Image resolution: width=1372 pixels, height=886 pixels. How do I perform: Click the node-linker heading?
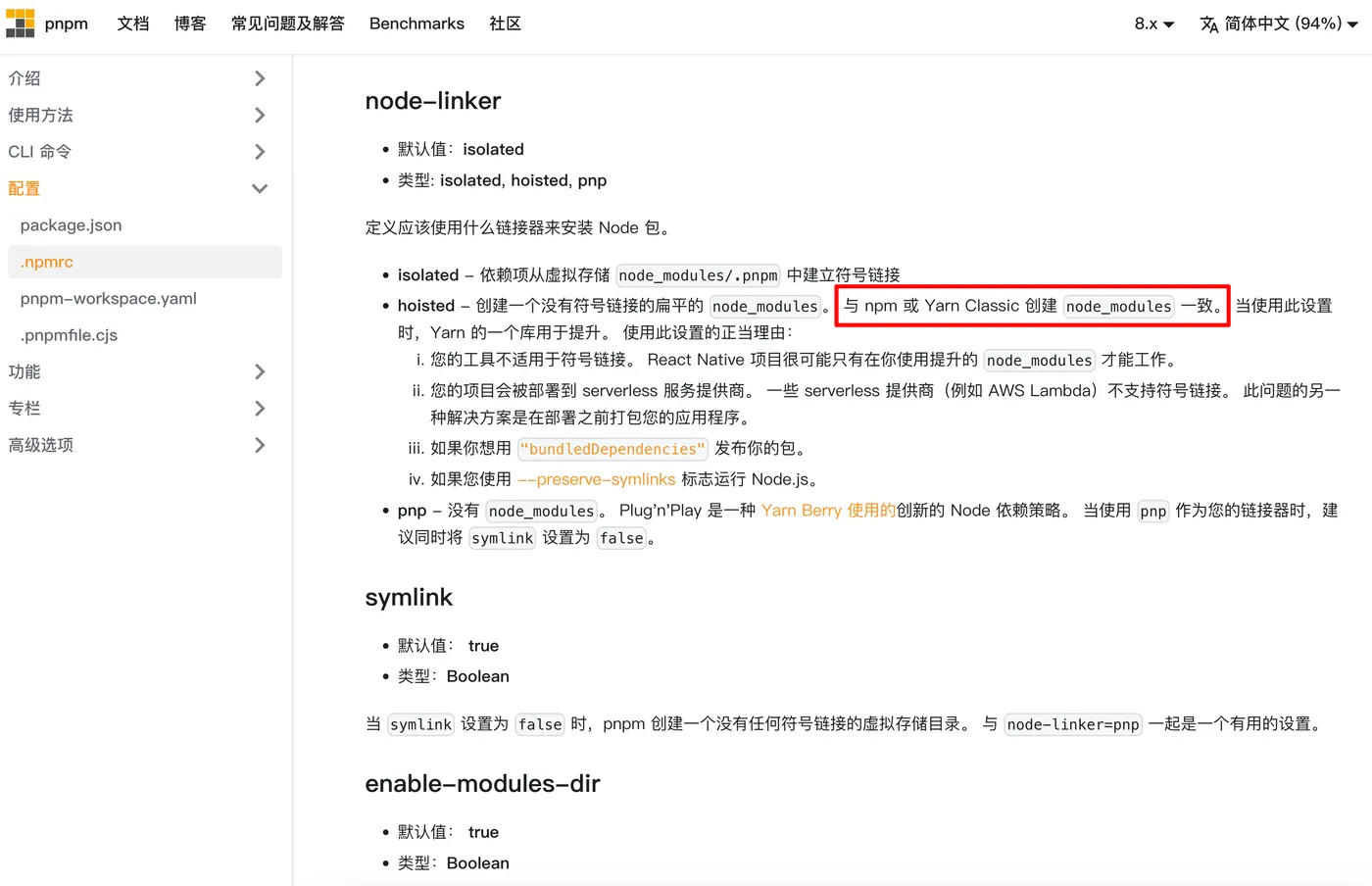click(x=433, y=101)
